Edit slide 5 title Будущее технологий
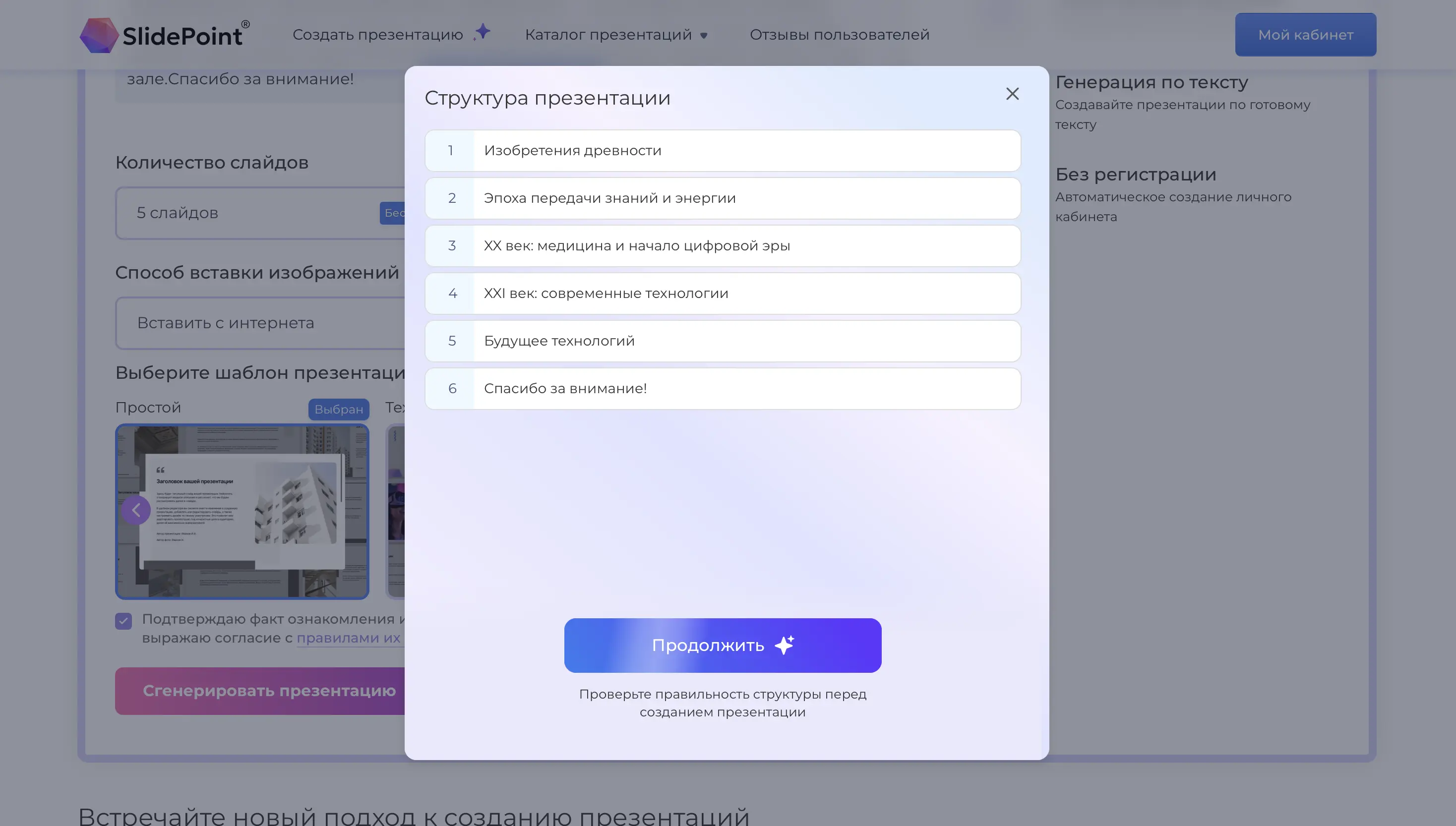 [558, 341]
